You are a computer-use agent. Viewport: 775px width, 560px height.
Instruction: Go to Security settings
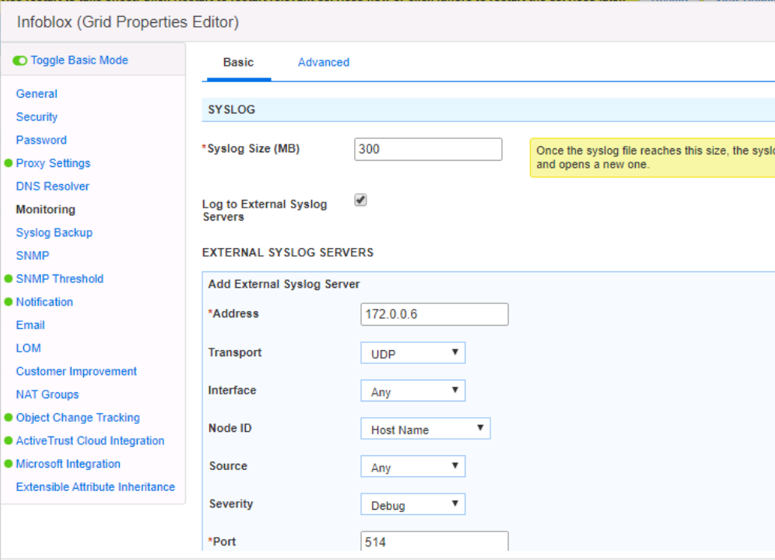pyautogui.click(x=37, y=117)
